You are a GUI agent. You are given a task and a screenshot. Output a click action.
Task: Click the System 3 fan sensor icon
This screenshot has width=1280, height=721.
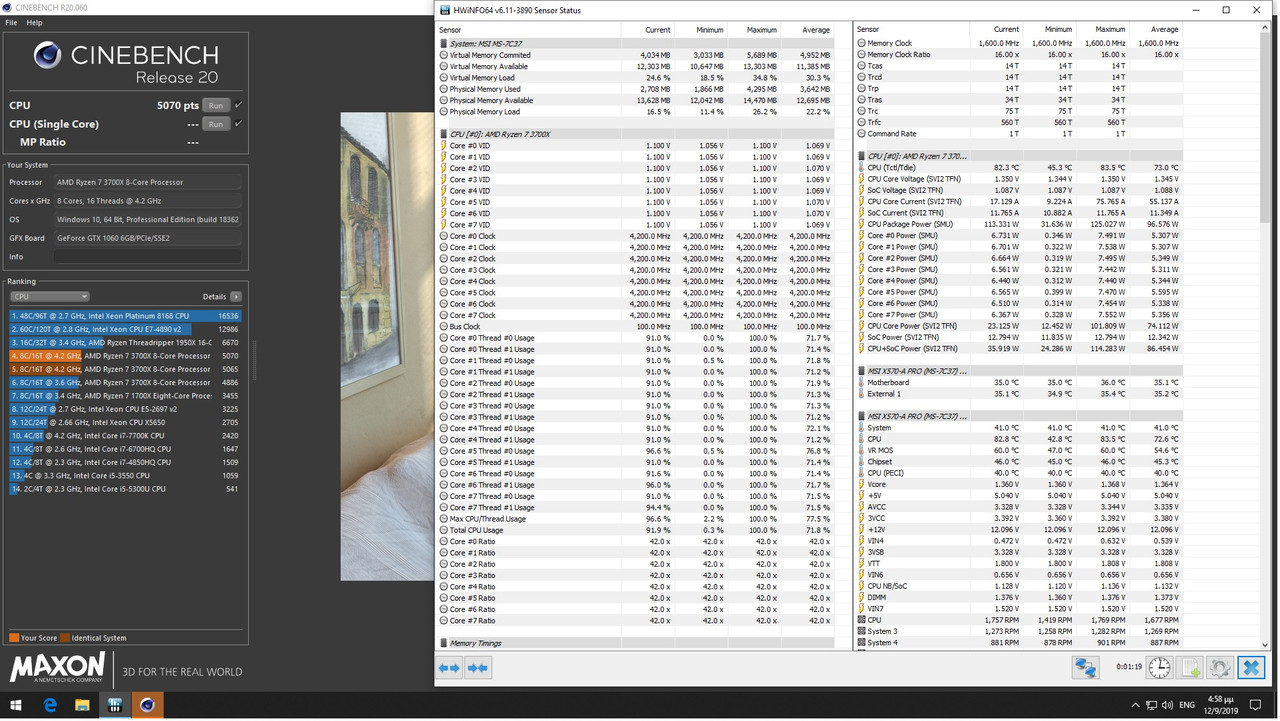click(x=861, y=631)
